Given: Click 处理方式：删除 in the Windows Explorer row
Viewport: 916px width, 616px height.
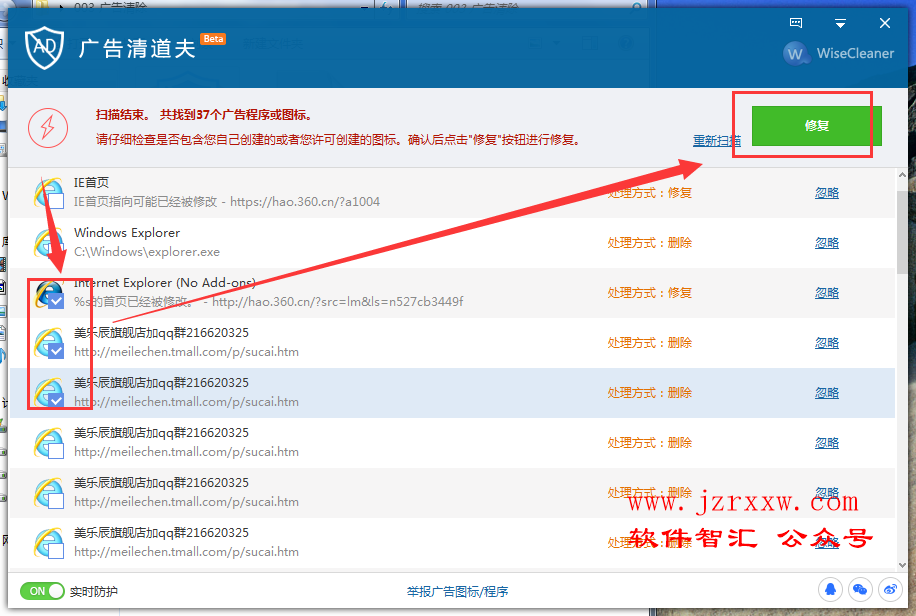Looking at the screenshot, I should 650,243.
